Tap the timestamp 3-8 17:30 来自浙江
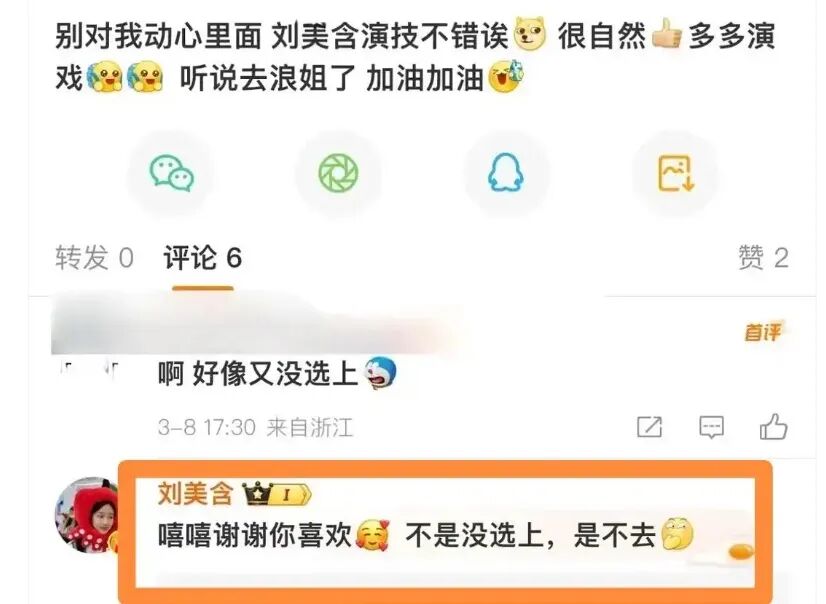This screenshot has width=826, height=604. pos(255,427)
